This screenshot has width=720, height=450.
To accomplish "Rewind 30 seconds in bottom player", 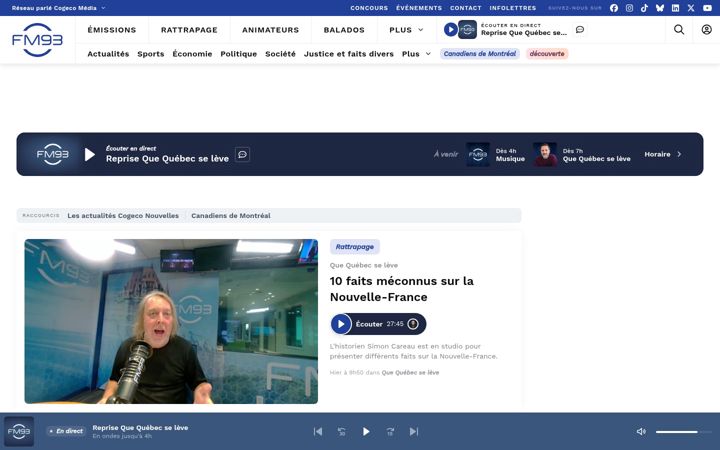I will tap(342, 432).
